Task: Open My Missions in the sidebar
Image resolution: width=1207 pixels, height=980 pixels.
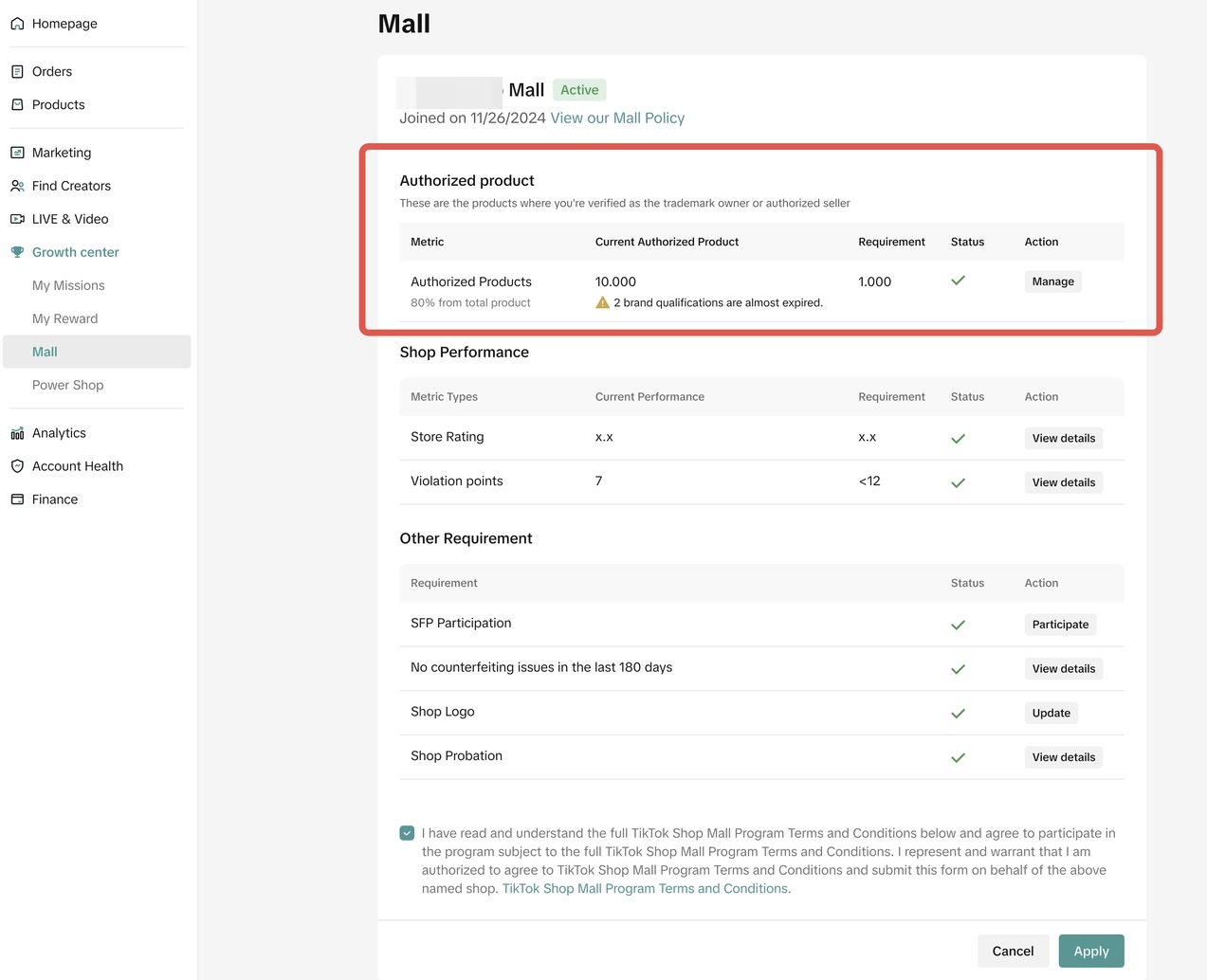Action: pyautogui.click(x=68, y=285)
